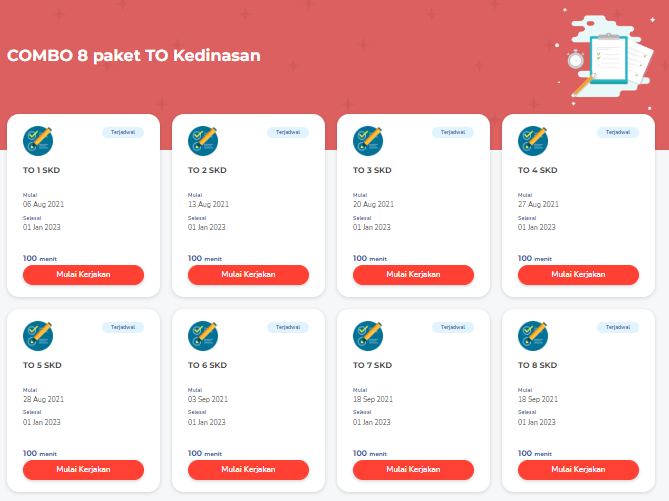Start TO 1 SKD with Mulai Kerjakan
669x501 pixels.
point(83,275)
